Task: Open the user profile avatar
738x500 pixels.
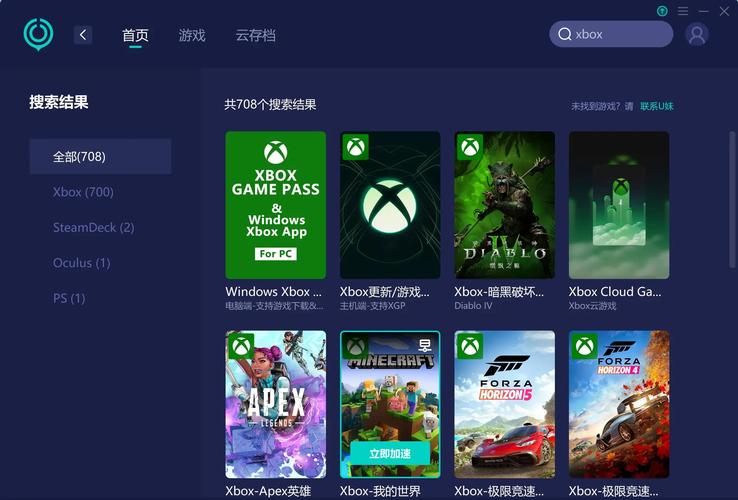Action: tap(697, 34)
